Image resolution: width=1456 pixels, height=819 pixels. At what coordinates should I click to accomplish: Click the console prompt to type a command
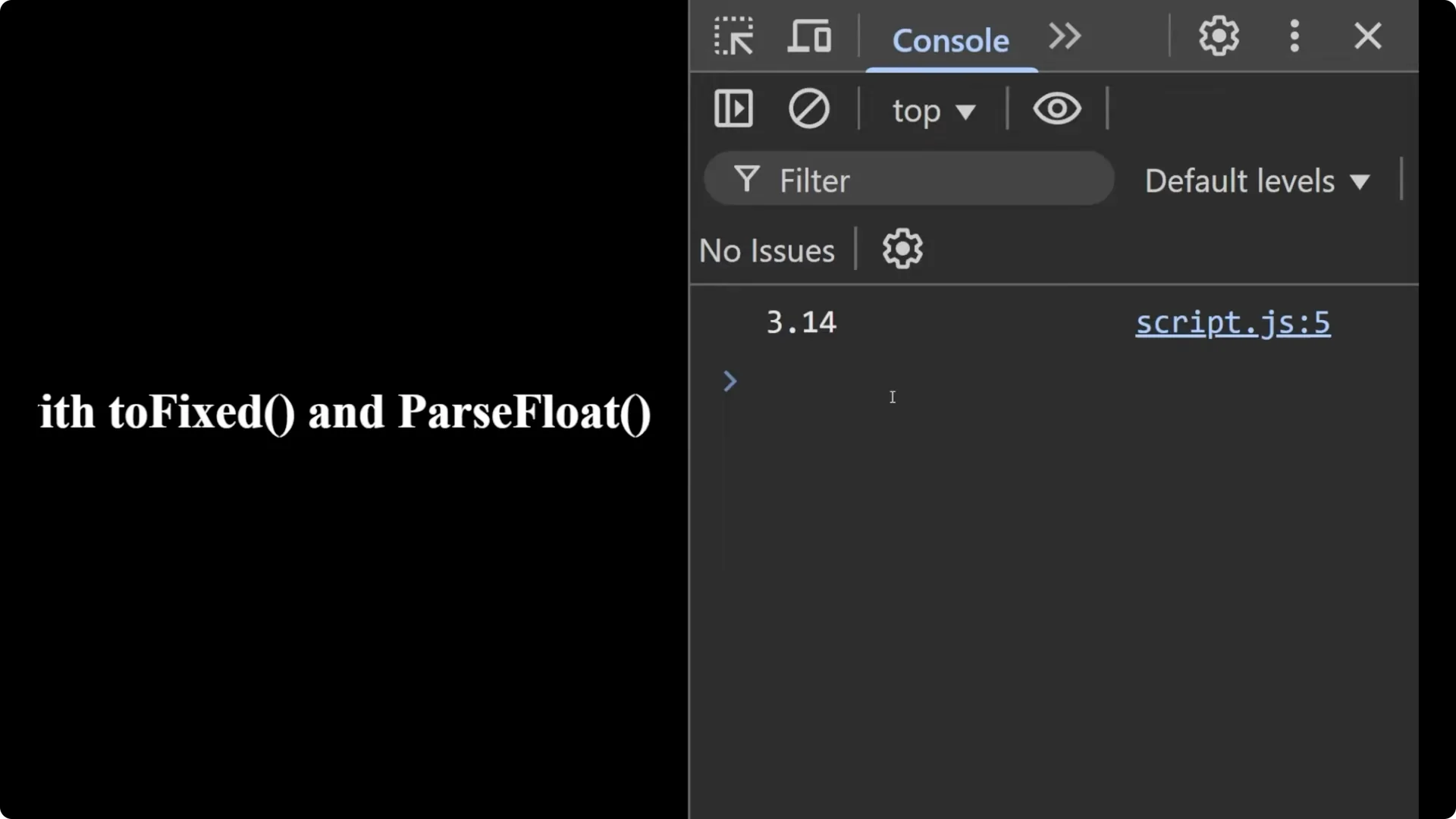910,381
